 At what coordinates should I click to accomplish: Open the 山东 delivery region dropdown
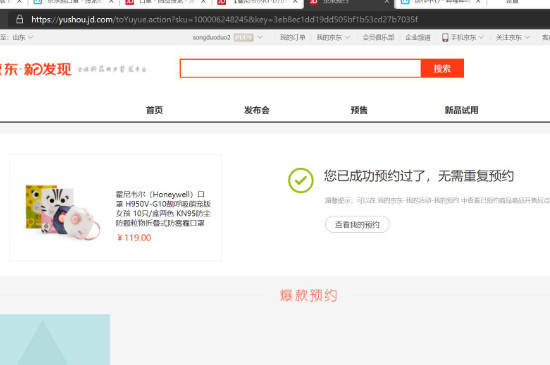tap(22, 37)
